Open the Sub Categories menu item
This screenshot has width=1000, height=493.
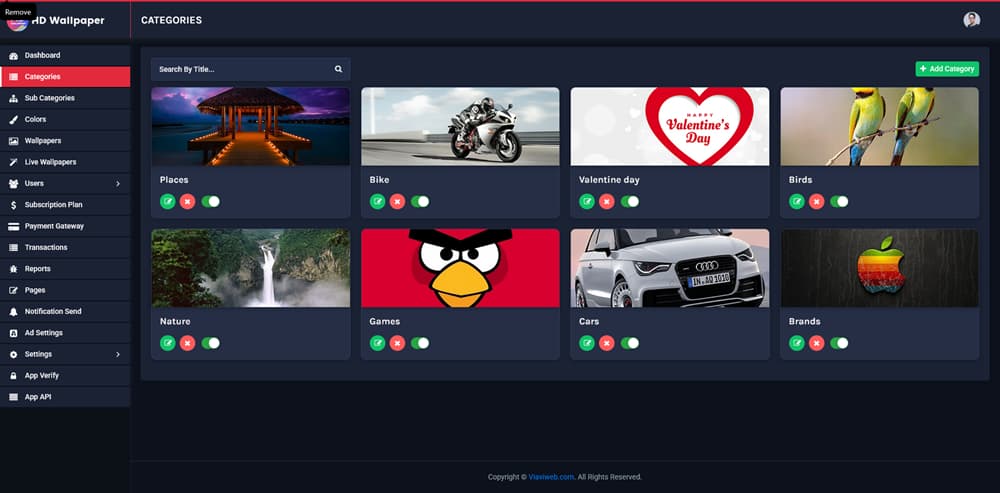pos(65,98)
